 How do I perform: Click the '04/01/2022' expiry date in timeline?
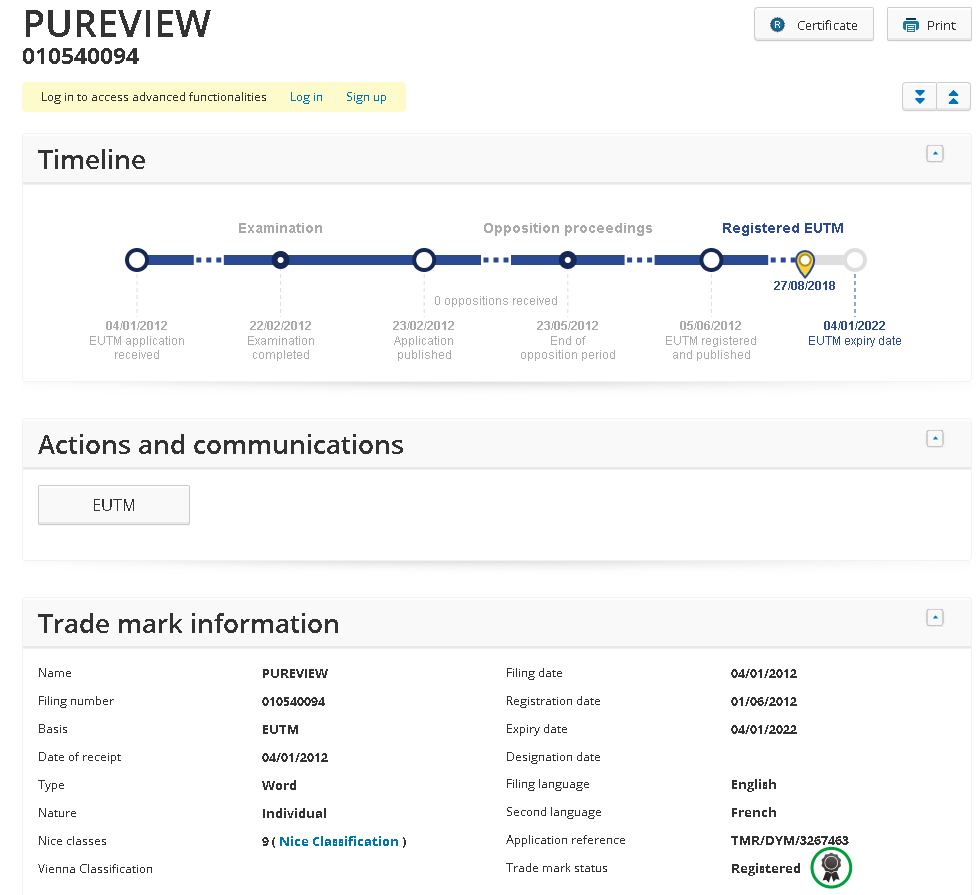pos(854,326)
